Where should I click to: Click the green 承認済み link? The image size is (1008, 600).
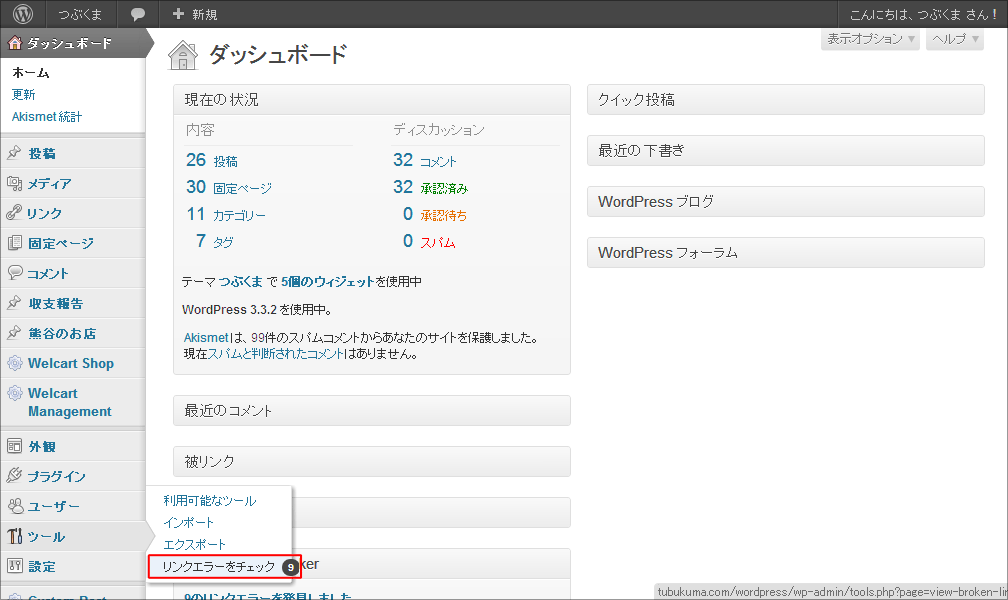(x=444, y=188)
